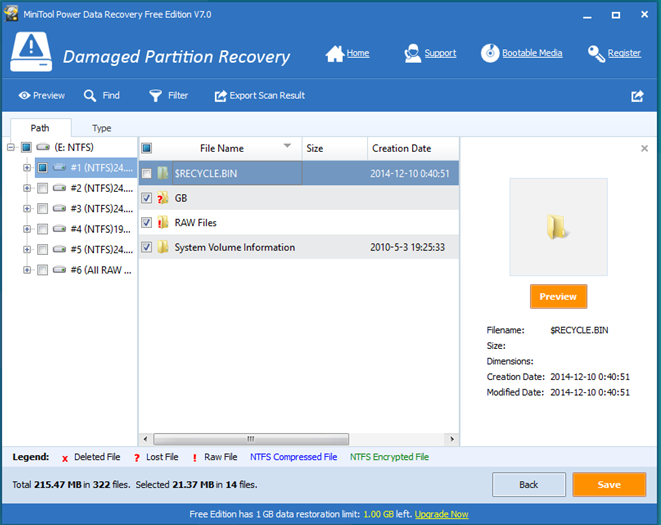Toggle the #1 (NTFS) partition checkbox

[43, 167]
